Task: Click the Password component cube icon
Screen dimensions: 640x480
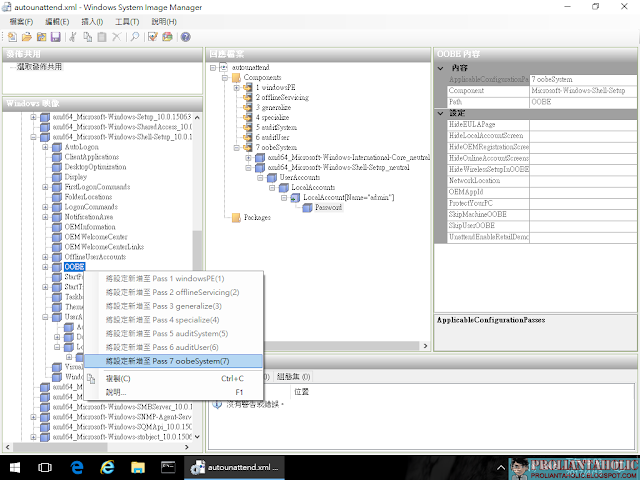Action: (307, 207)
